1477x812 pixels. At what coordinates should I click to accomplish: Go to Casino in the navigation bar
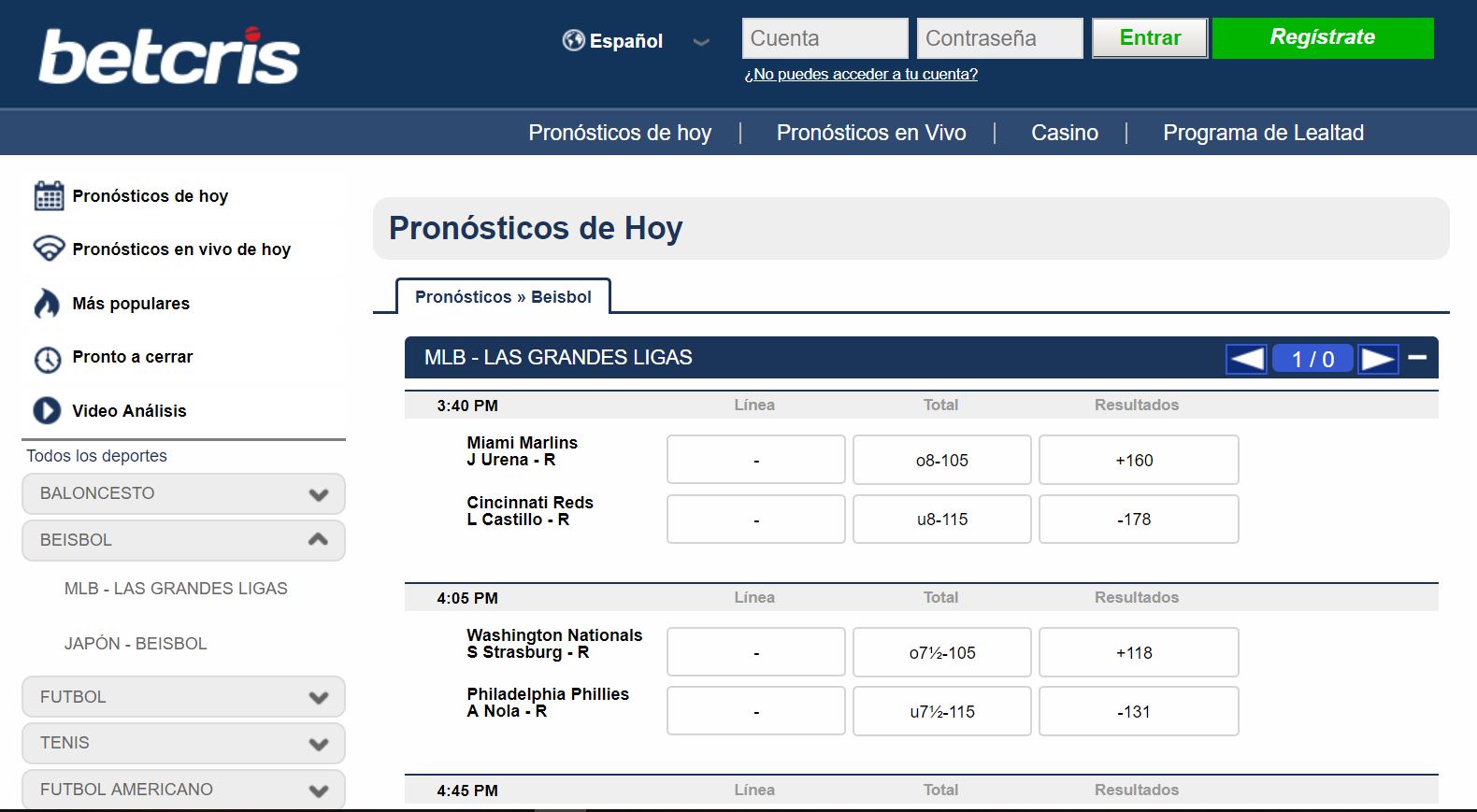tap(1065, 133)
